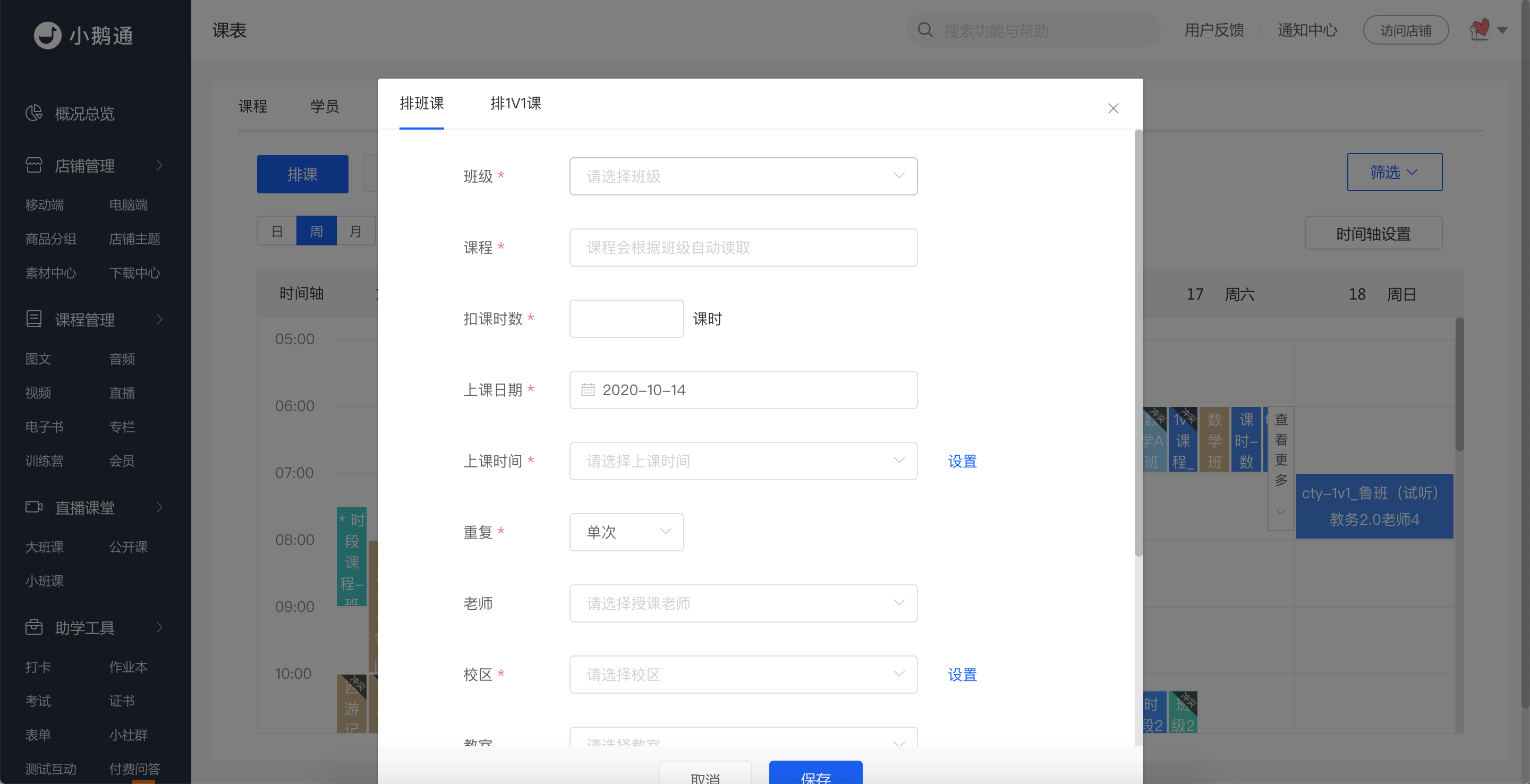Viewport: 1530px width, 784px height.
Task: Open the account menu arrow
Action: 1503,30
